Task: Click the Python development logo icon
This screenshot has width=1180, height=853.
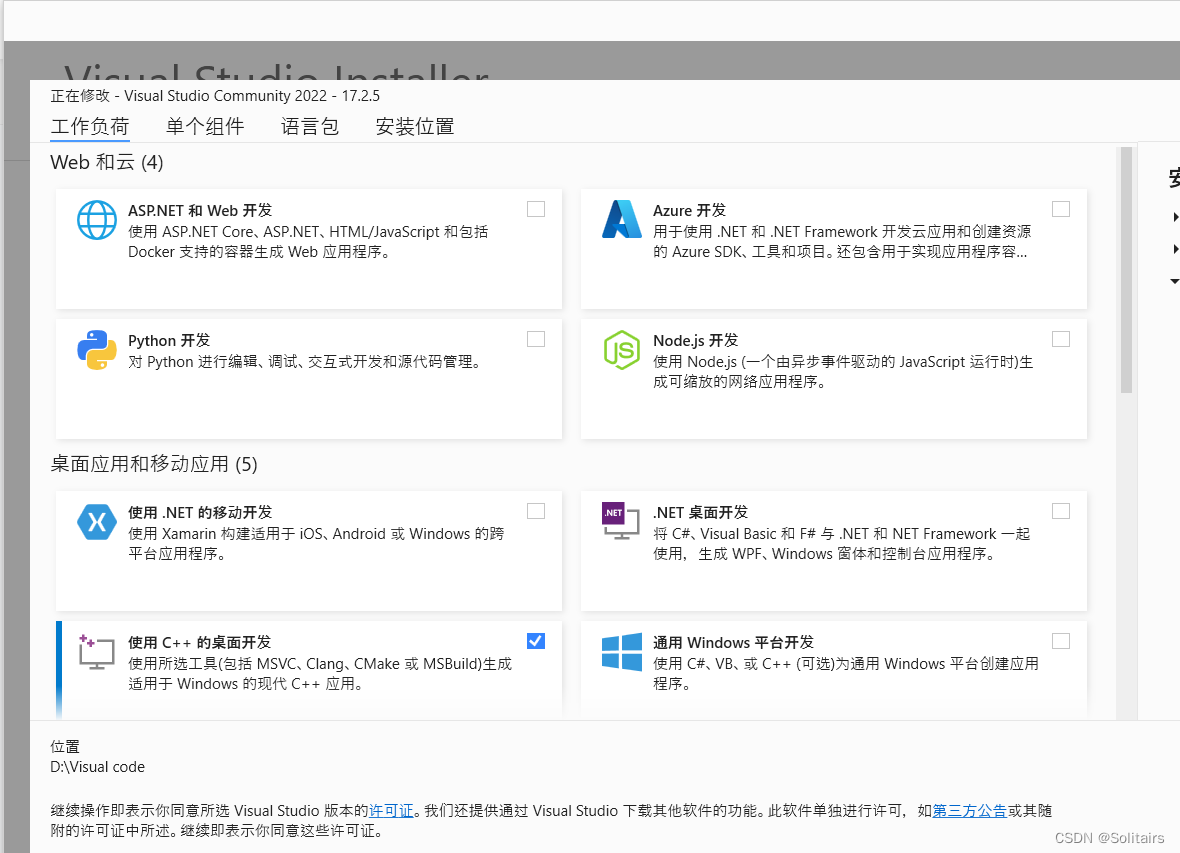Action: [x=97, y=350]
